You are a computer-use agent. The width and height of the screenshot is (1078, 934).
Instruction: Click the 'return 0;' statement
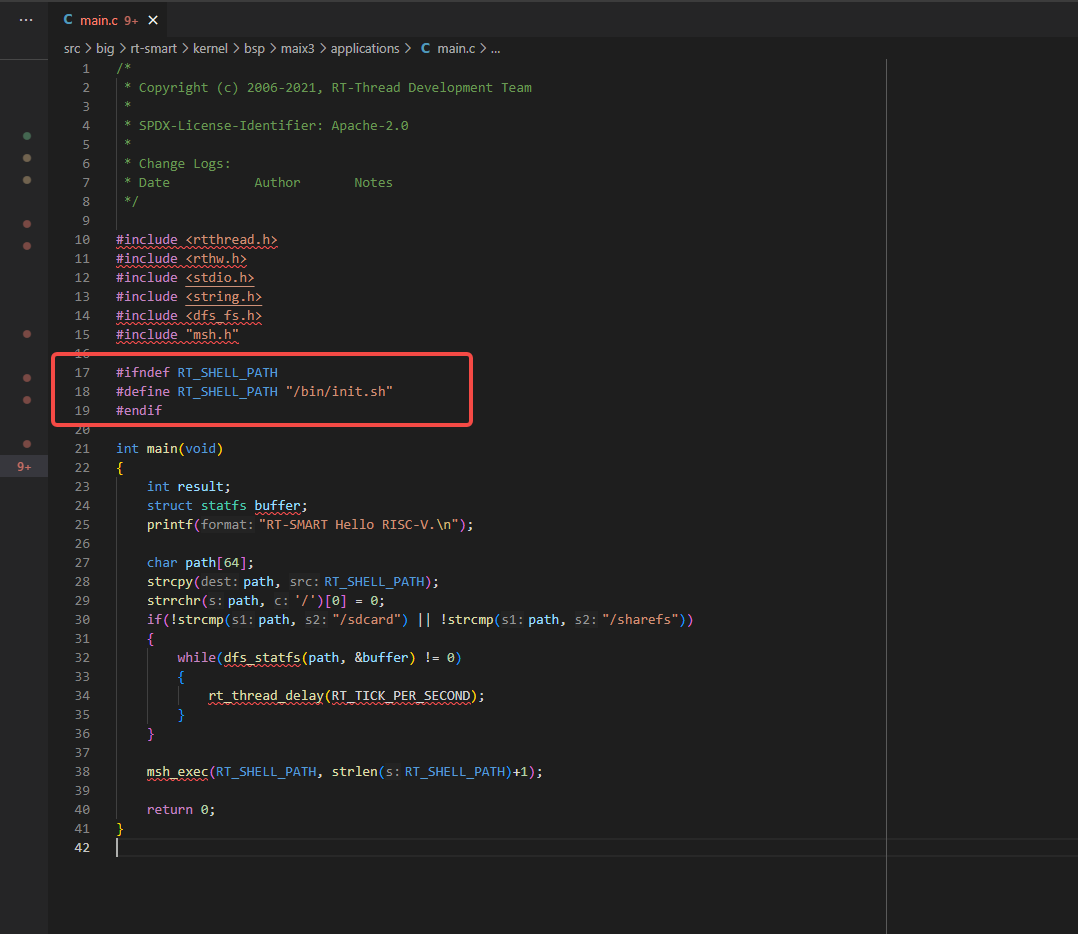(x=181, y=810)
